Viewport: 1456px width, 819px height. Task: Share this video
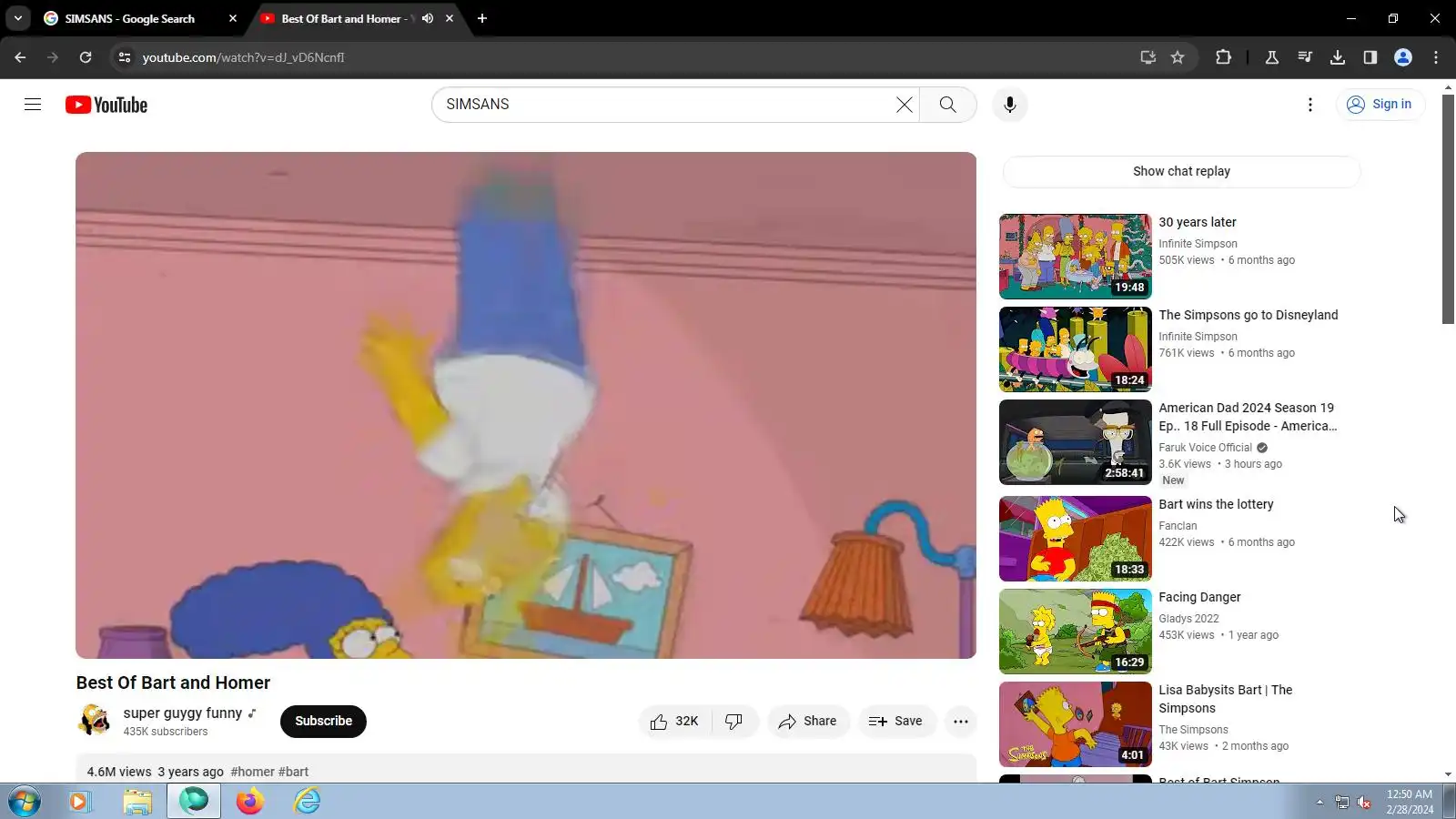point(808,722)
